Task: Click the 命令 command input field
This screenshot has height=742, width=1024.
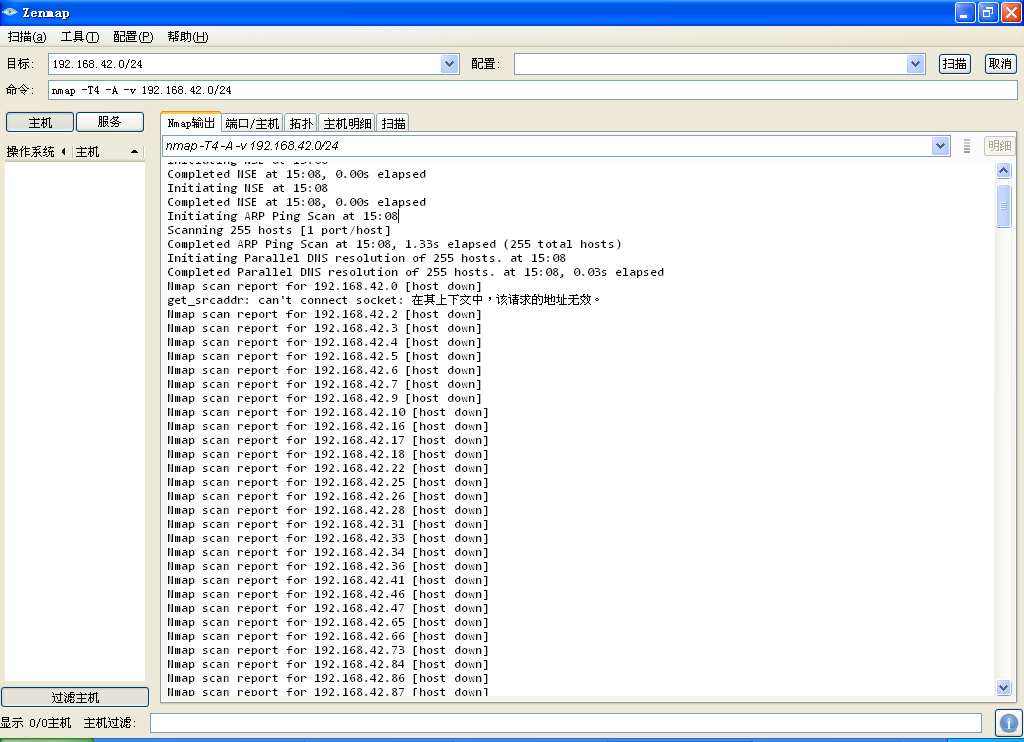Action: click(x=532, y=90)
